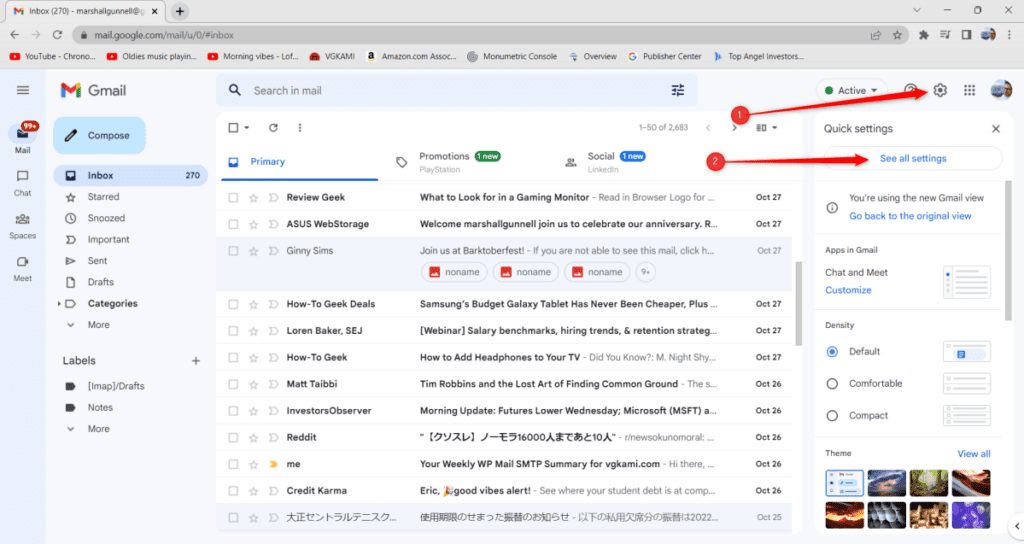Open the Support help icon
The image size is (1024, 544).
tap(910, 90)
